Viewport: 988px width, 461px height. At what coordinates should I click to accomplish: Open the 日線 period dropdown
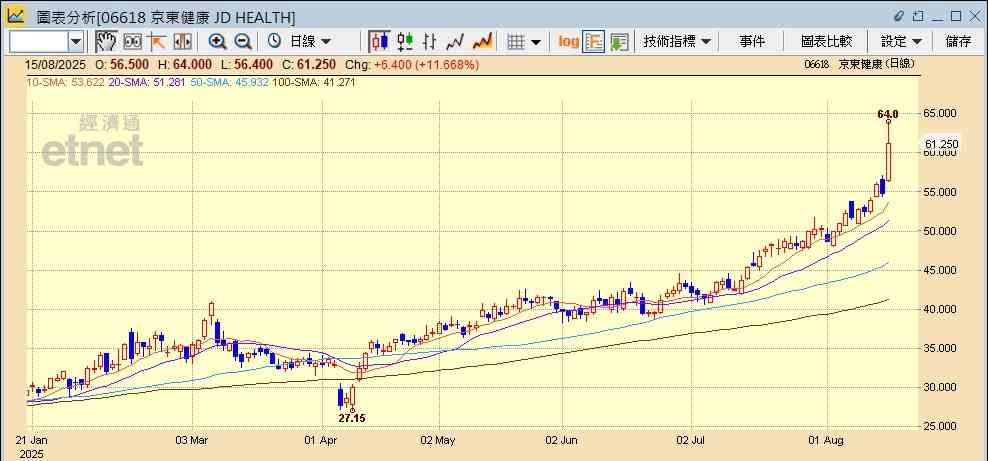[309, 42]
